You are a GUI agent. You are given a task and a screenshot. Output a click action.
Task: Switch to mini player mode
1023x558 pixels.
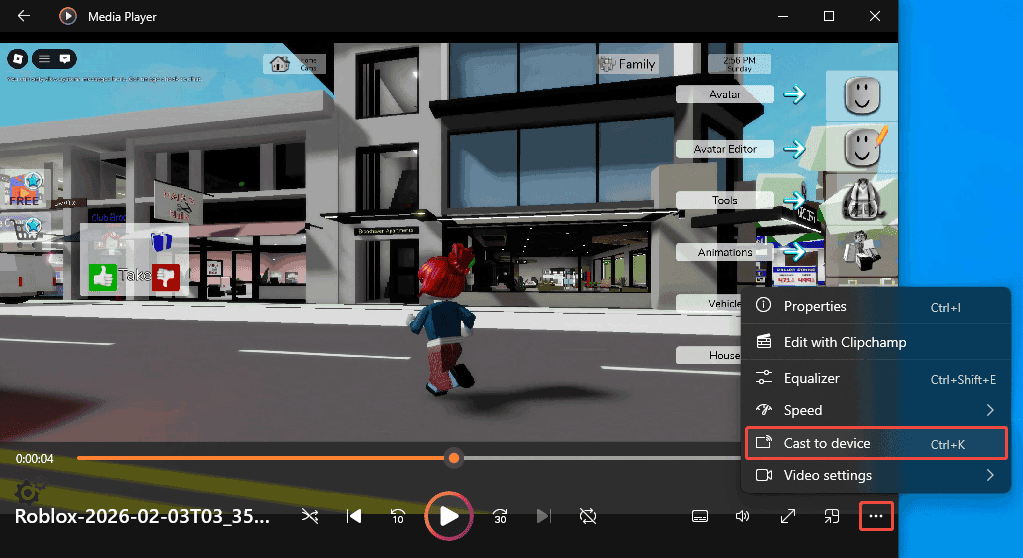pos(831,516)
